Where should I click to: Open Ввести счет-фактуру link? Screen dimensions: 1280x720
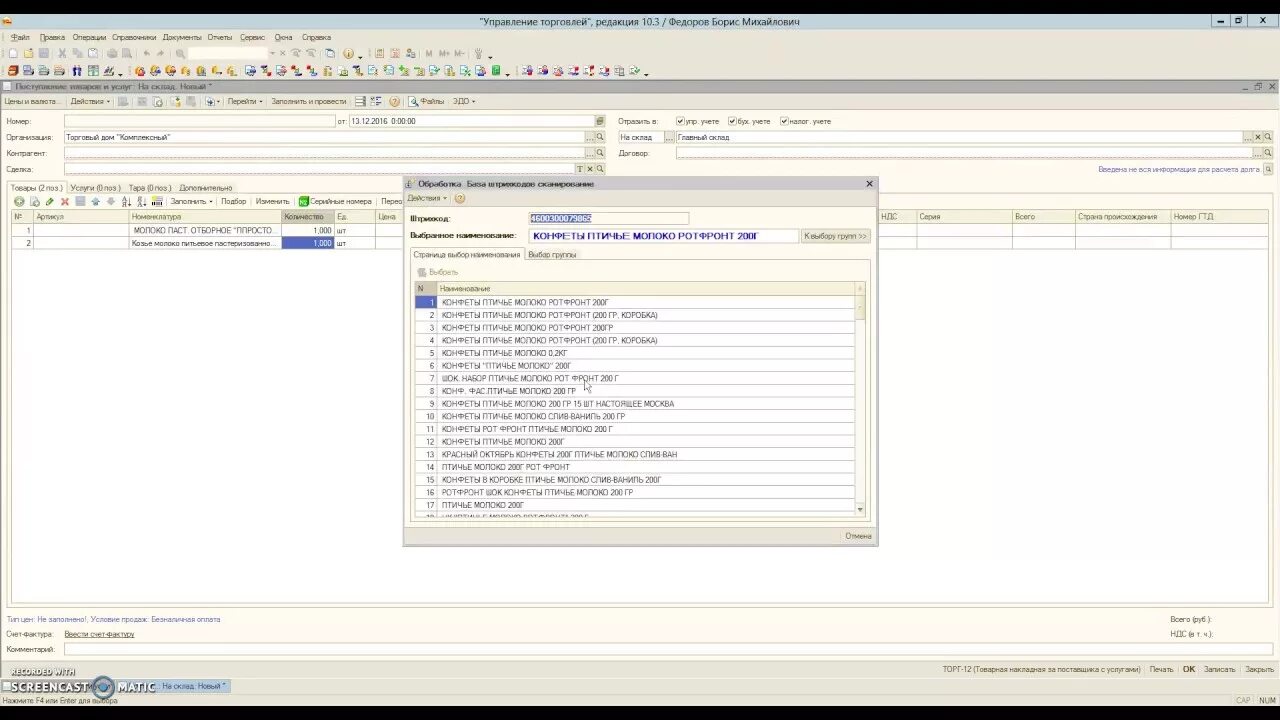[x=99, y=634]
